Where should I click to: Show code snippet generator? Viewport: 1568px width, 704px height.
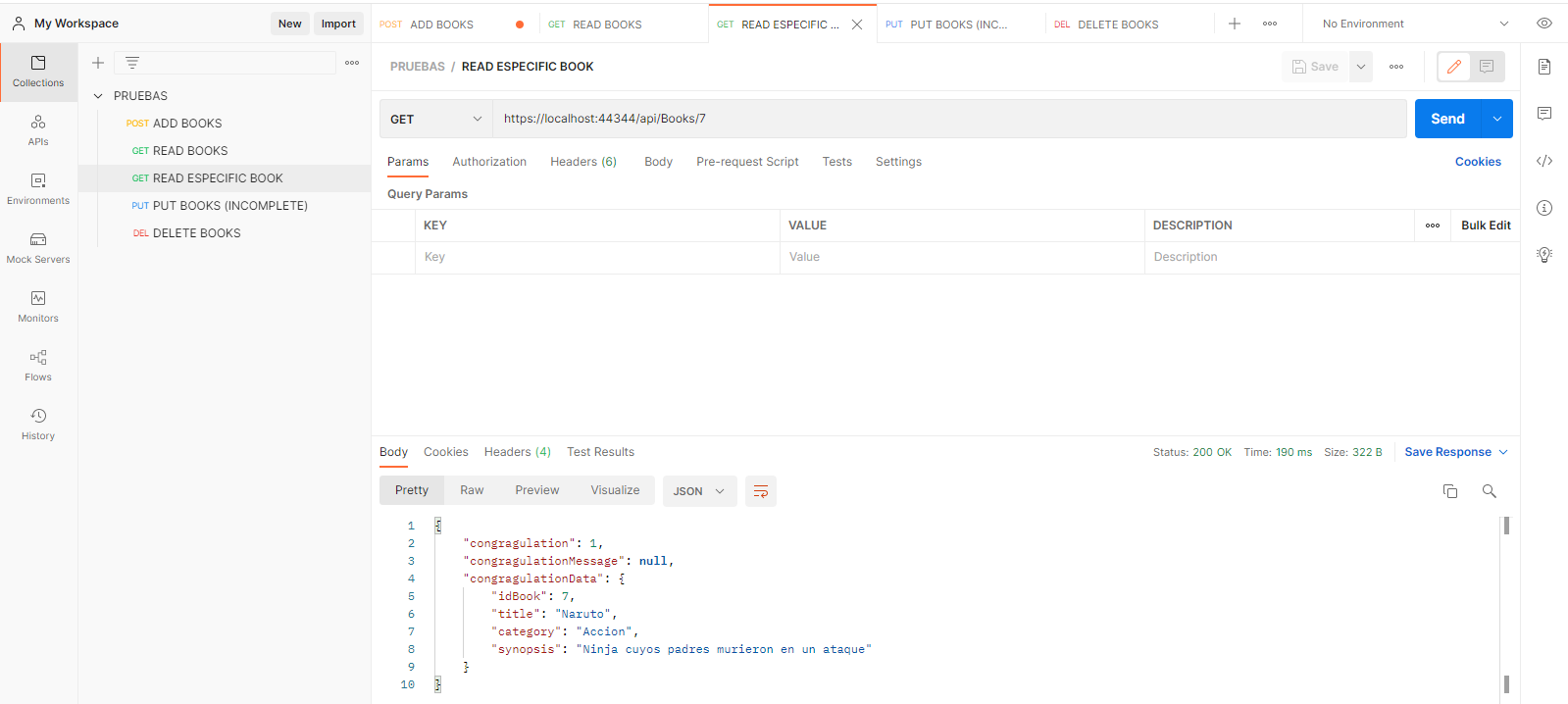(1544, 161)
